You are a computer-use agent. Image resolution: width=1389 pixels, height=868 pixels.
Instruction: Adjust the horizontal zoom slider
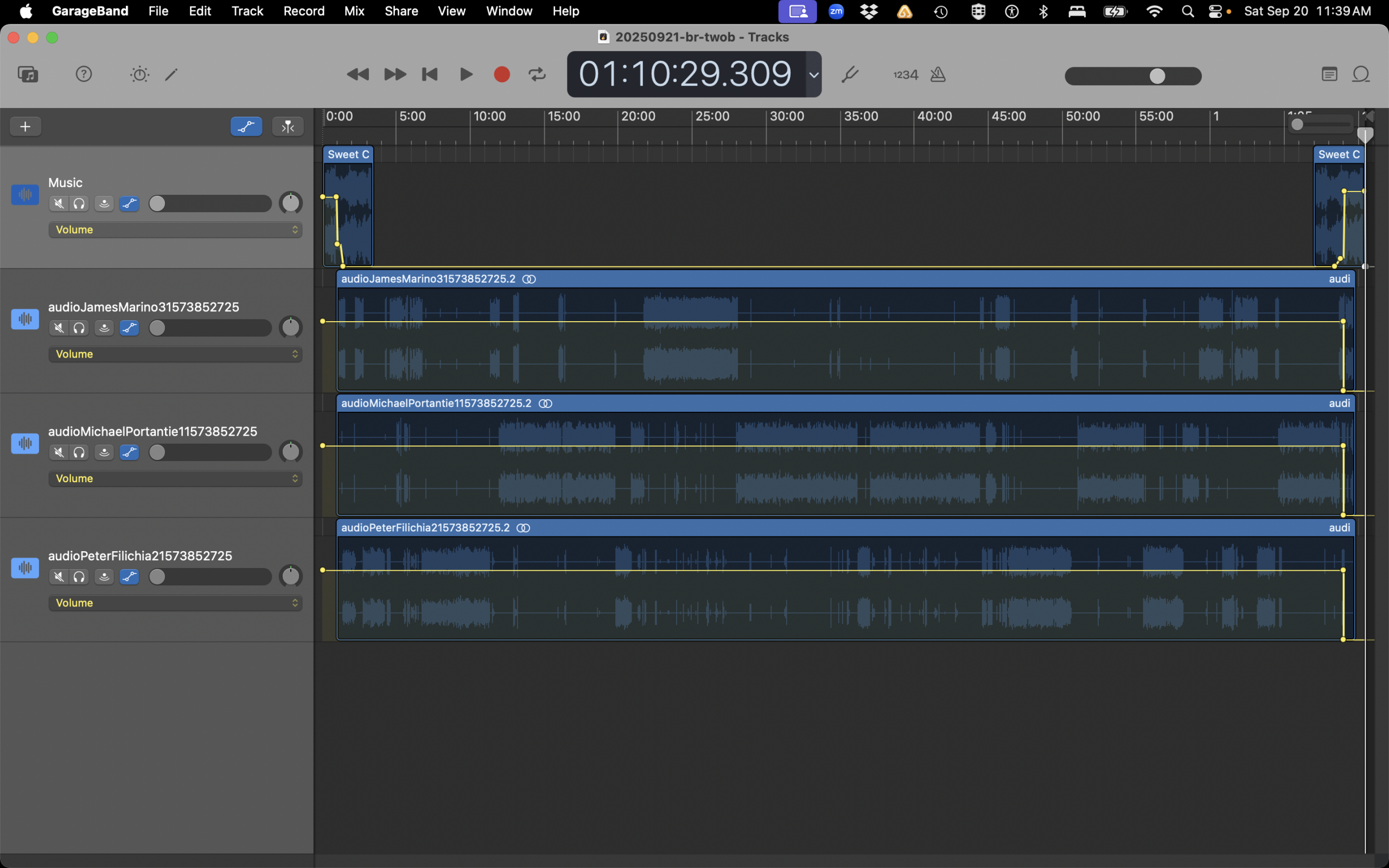pos(1321,125)
